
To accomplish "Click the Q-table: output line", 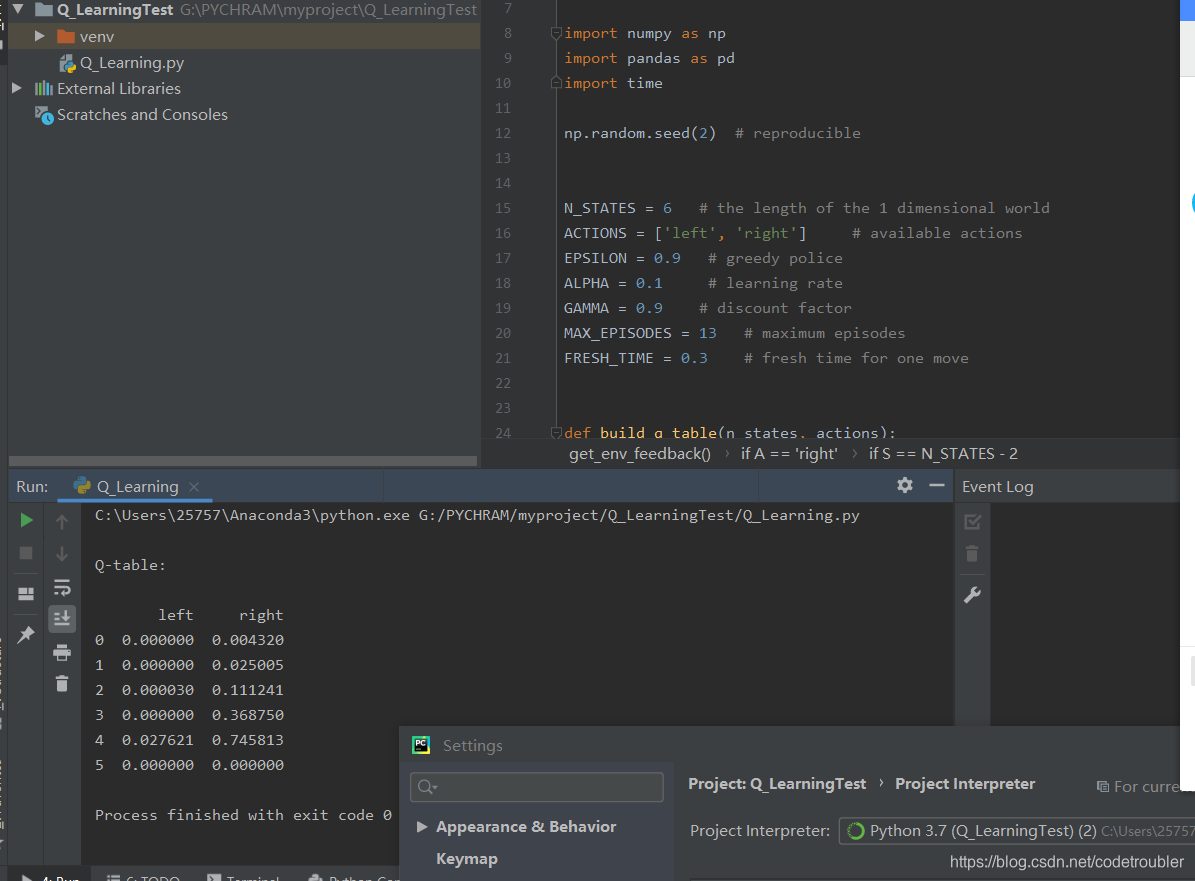I will click(130, 565).
